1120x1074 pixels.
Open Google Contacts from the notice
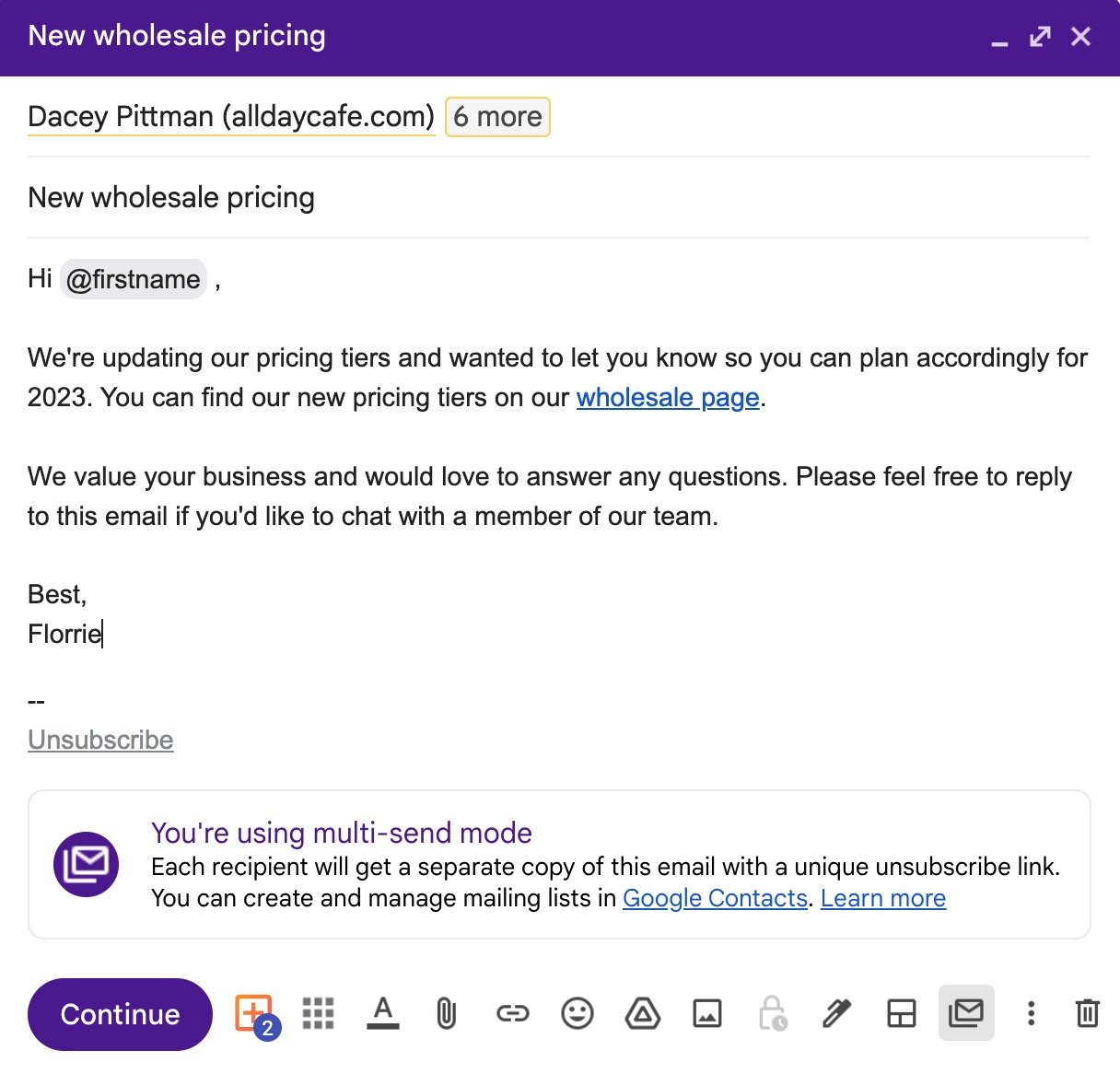716,898
